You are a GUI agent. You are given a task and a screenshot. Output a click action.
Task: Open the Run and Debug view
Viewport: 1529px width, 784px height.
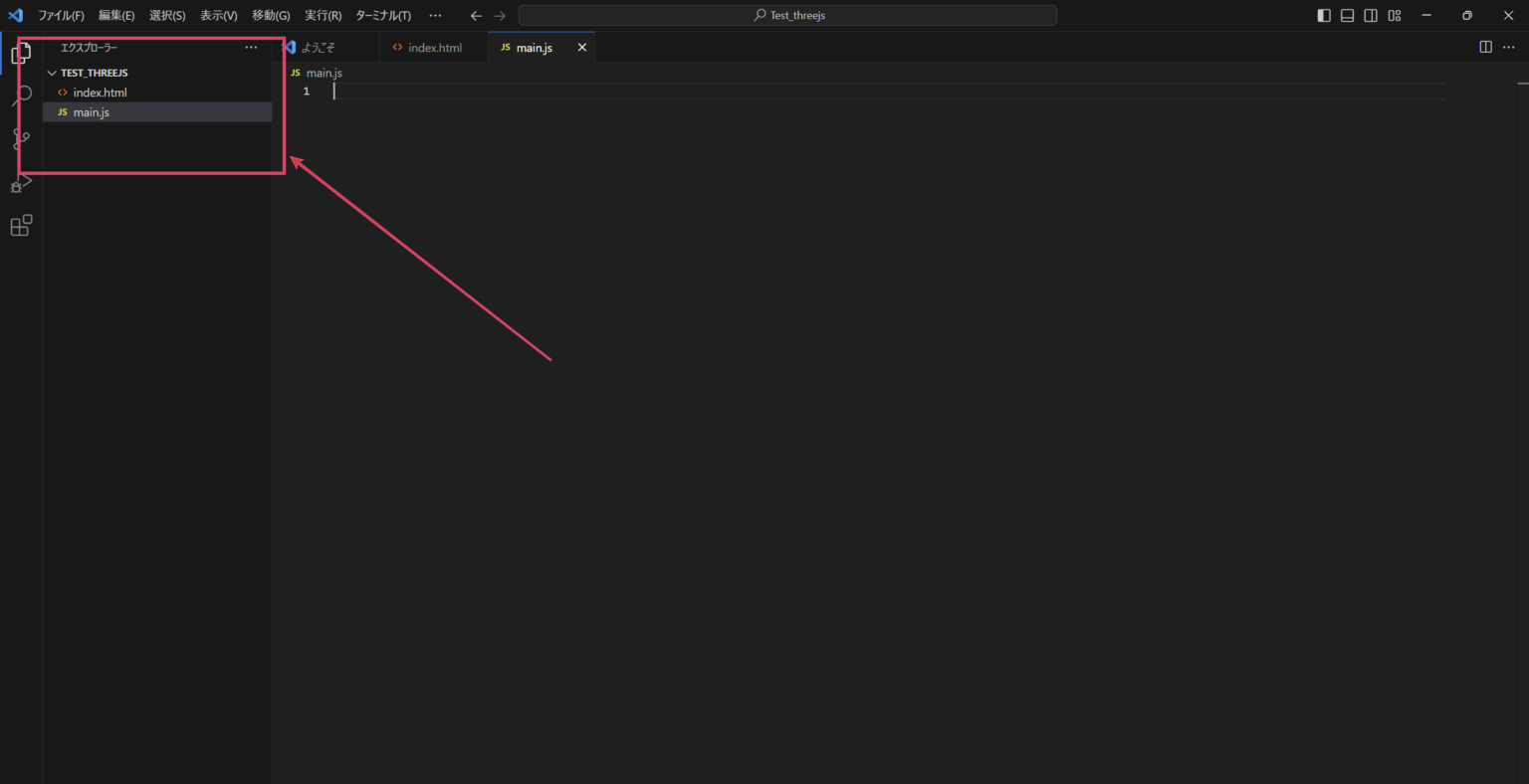click(21, 183)
